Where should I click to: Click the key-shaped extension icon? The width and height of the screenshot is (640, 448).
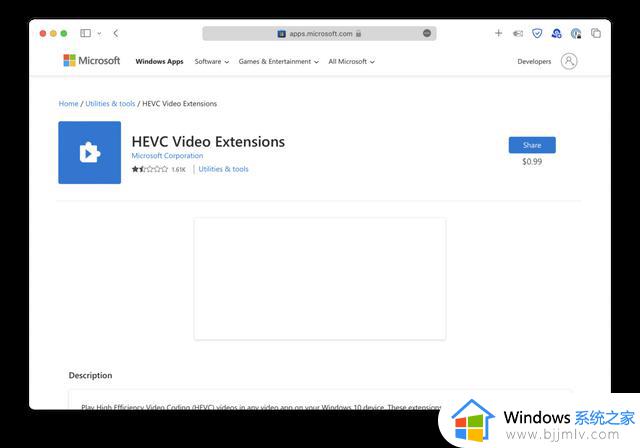point(518,33)
